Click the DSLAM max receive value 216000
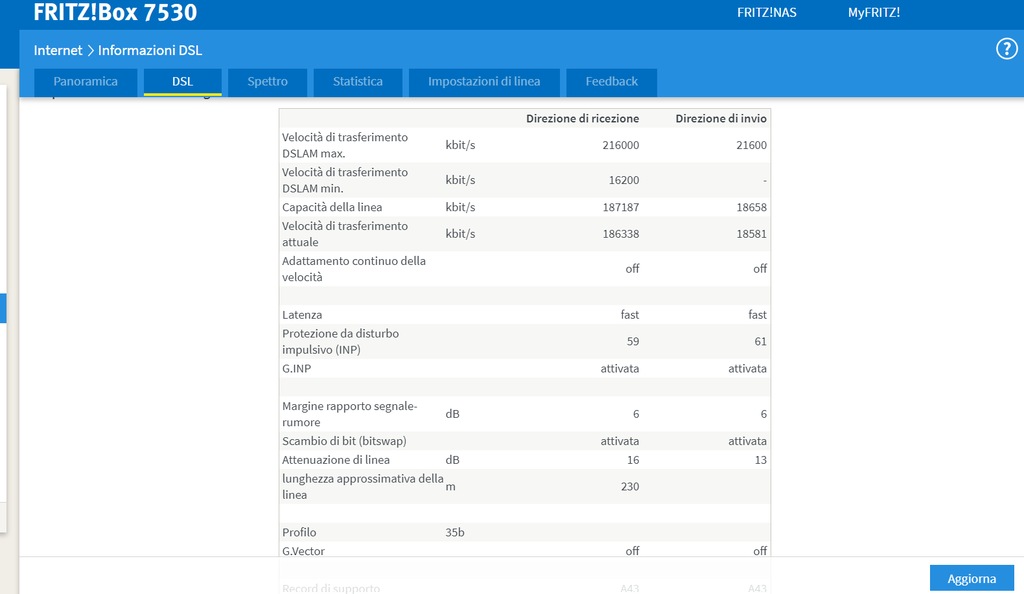This screenshot has height=594, width=1024. coord(620,145)
